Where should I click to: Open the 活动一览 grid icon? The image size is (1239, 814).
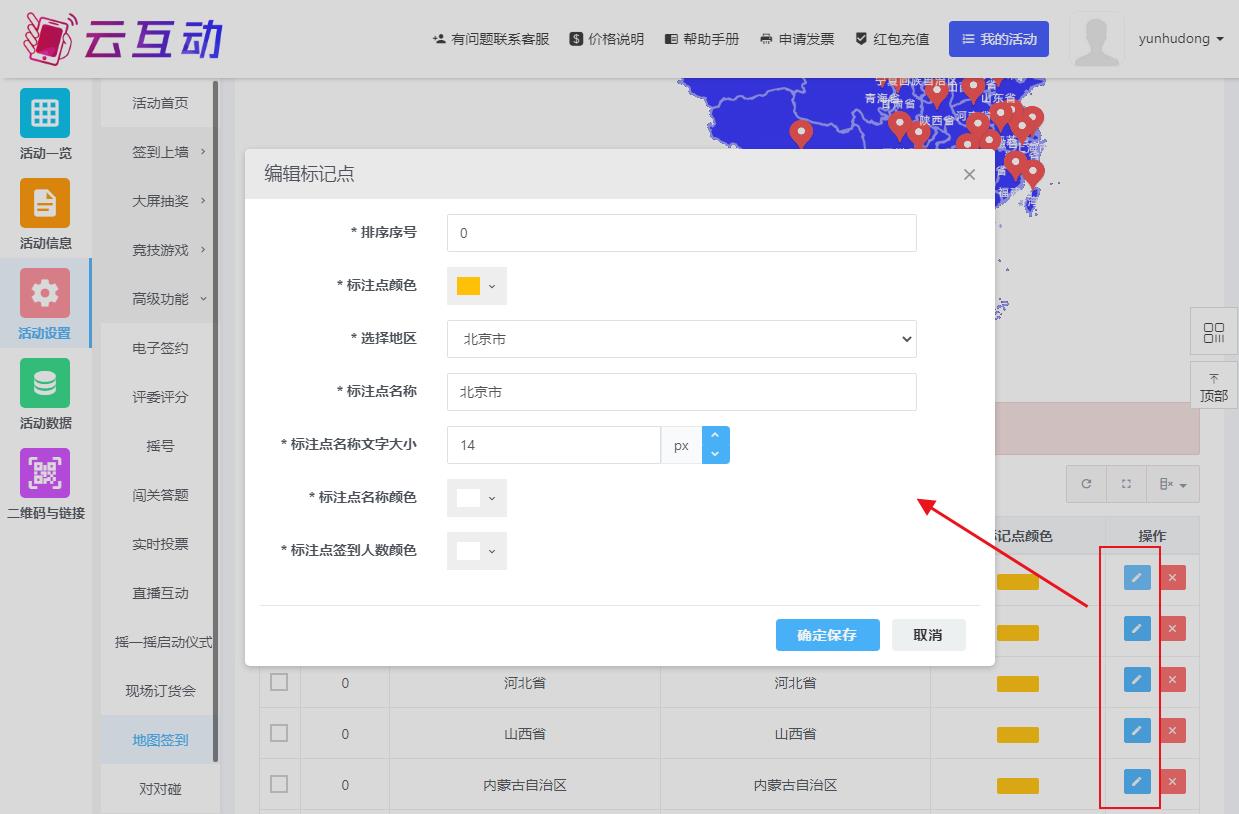click(x=45, y=113)
